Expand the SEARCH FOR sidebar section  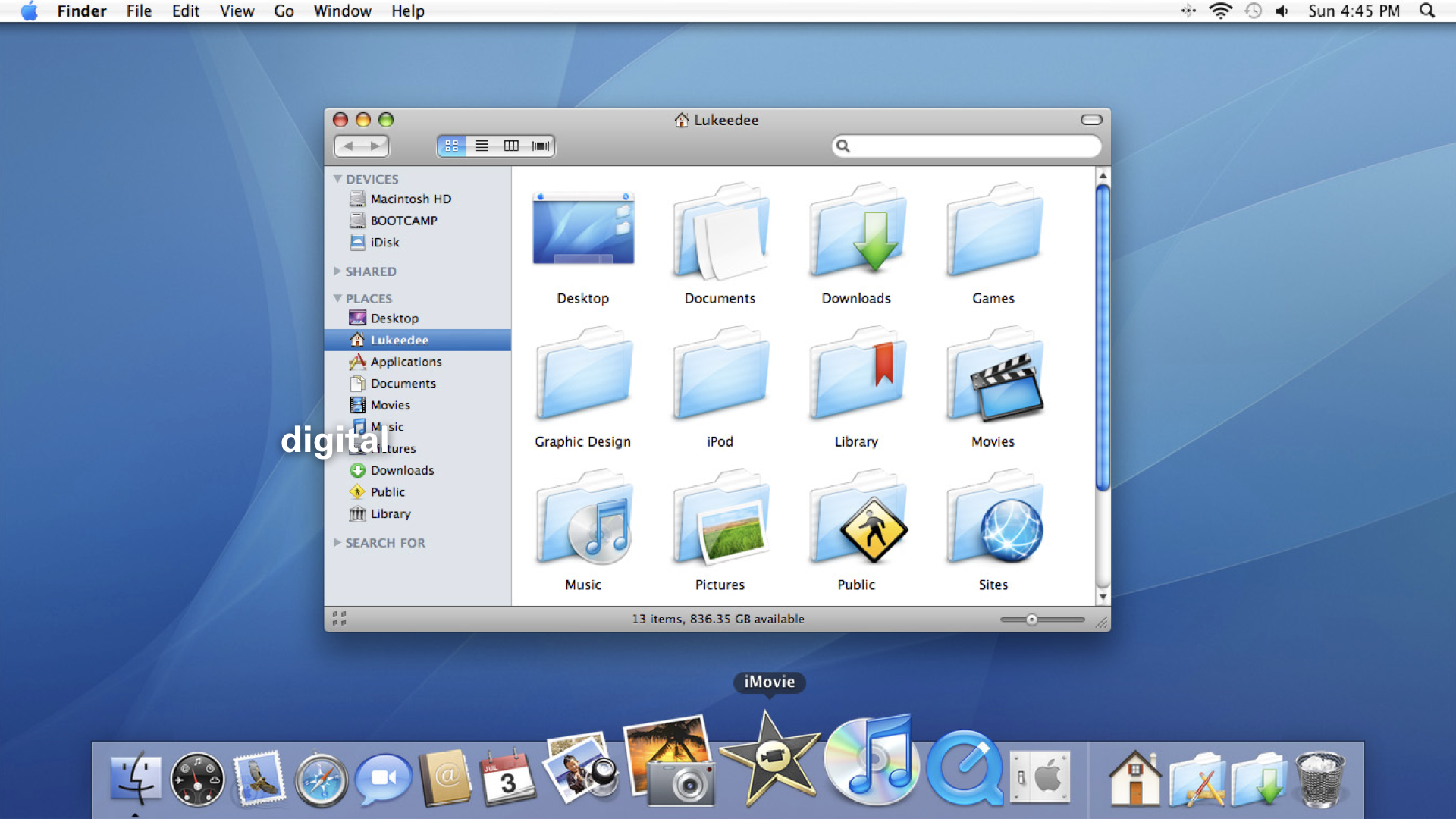[x=338, y=541]
